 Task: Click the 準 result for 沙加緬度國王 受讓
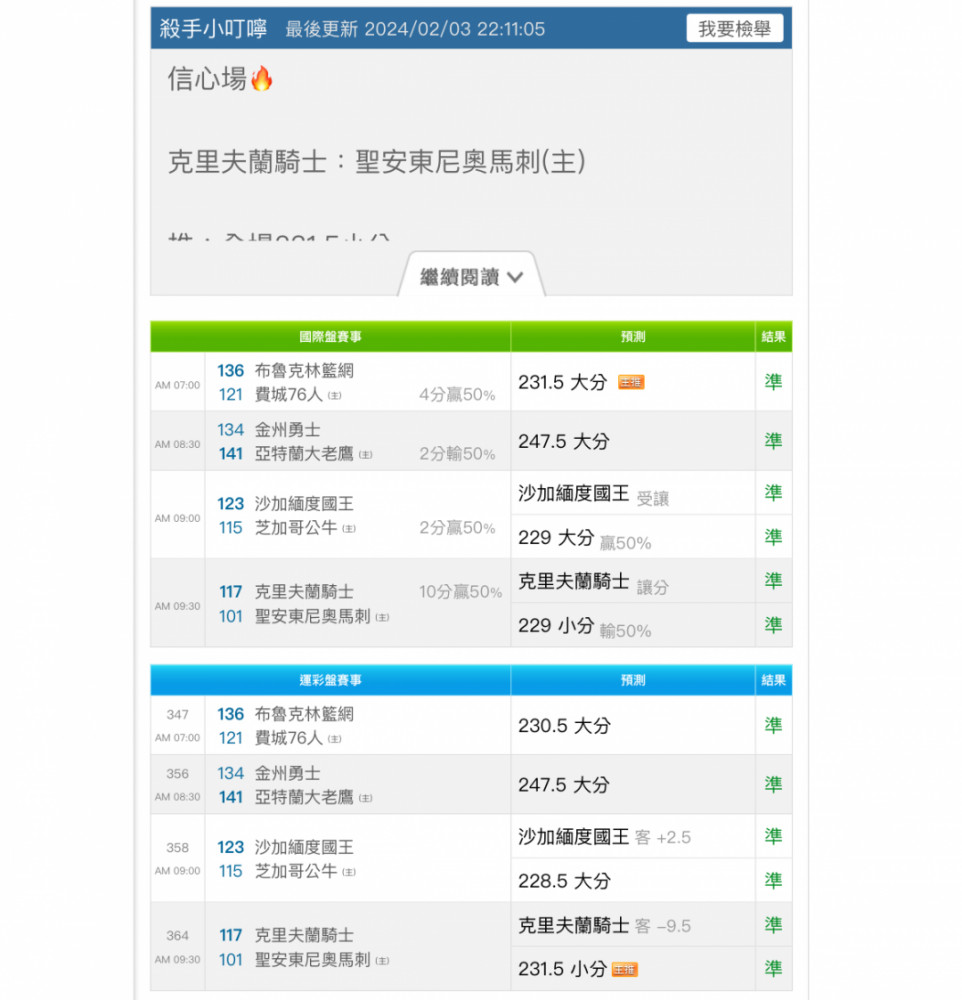point(774,492)
